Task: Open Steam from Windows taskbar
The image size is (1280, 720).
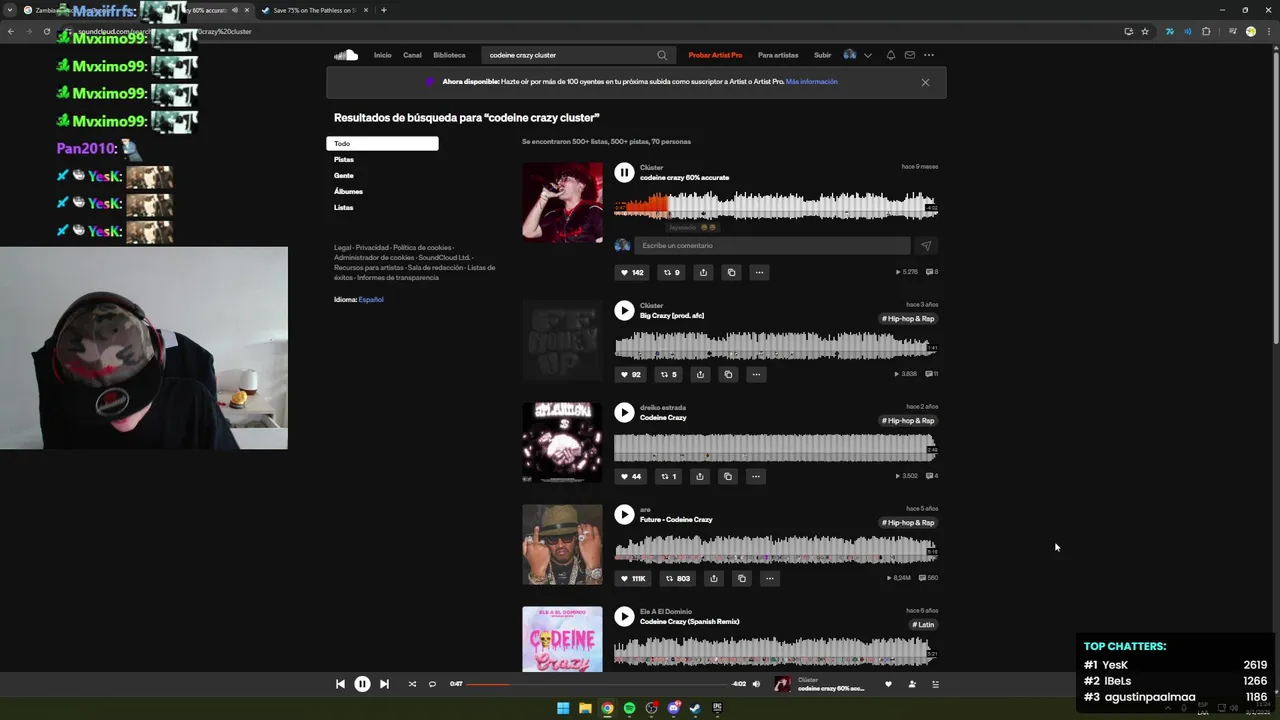Action: coord(695,708)
